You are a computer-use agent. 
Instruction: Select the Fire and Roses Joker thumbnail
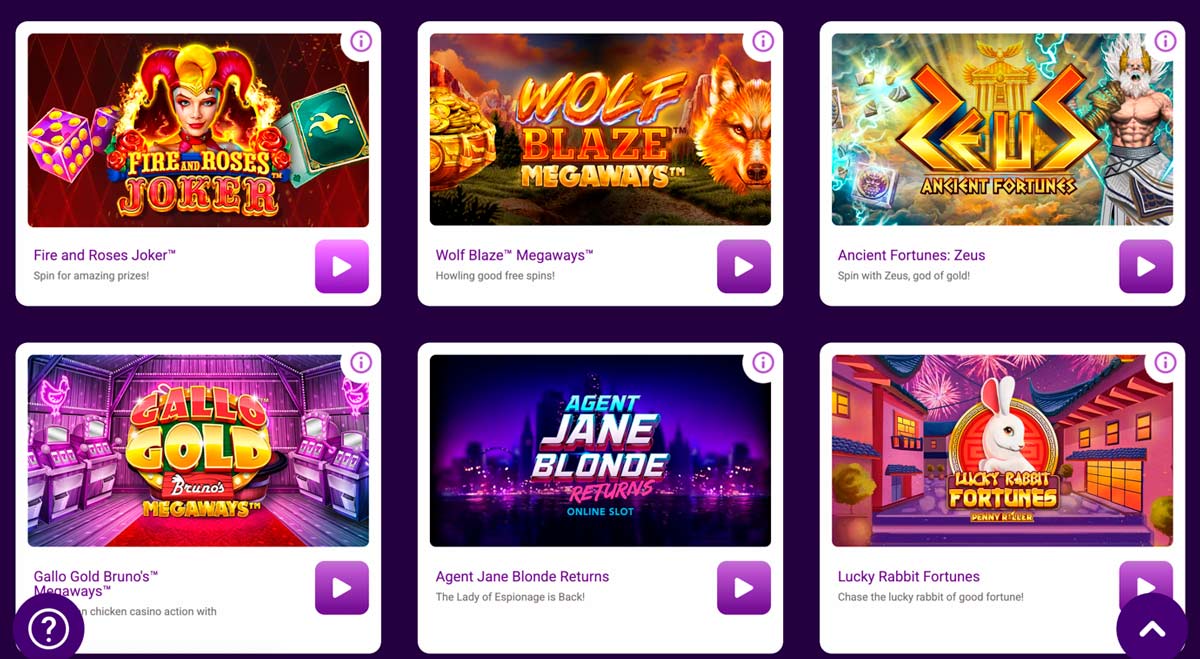198,130
